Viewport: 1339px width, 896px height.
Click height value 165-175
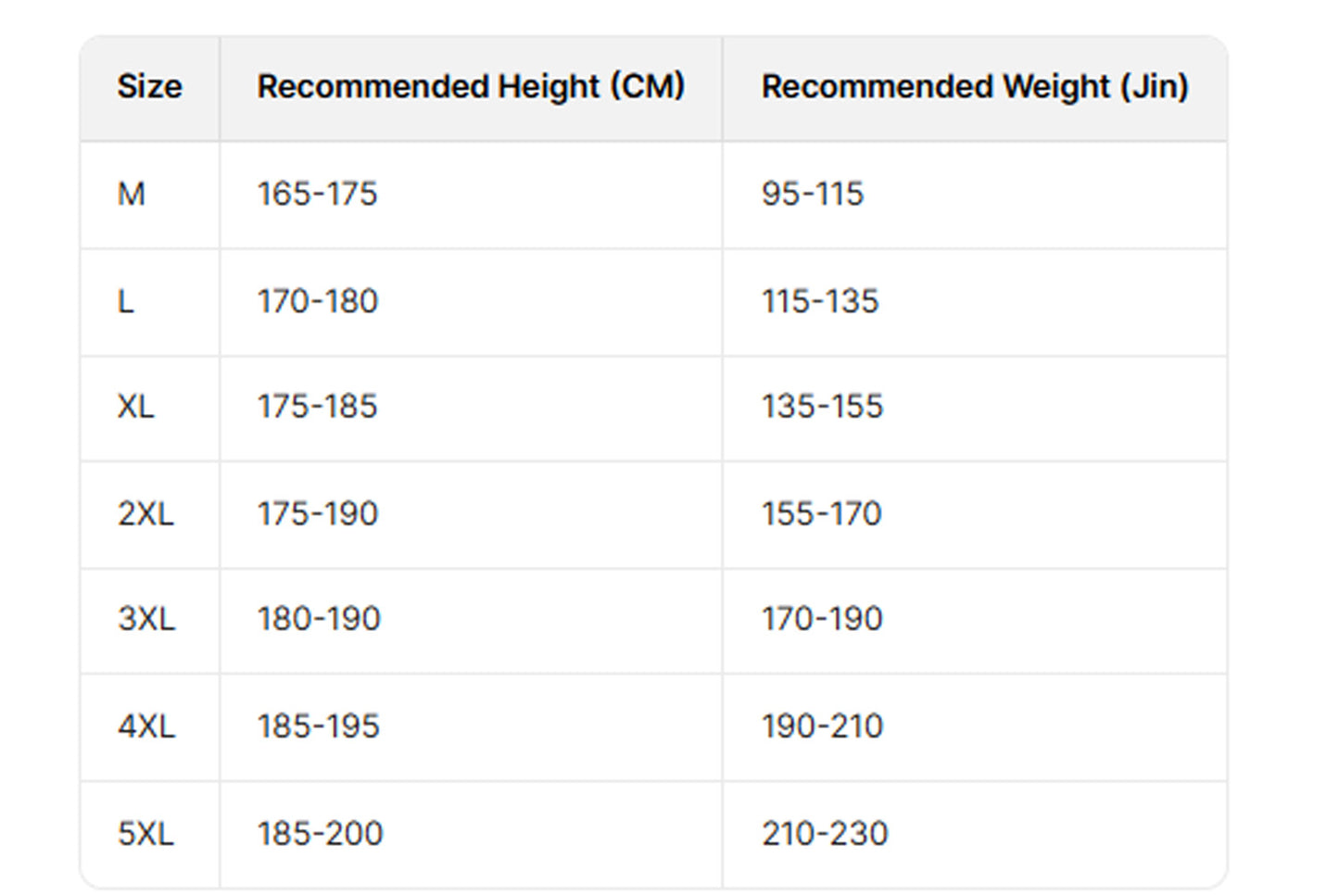coord(318,195)
